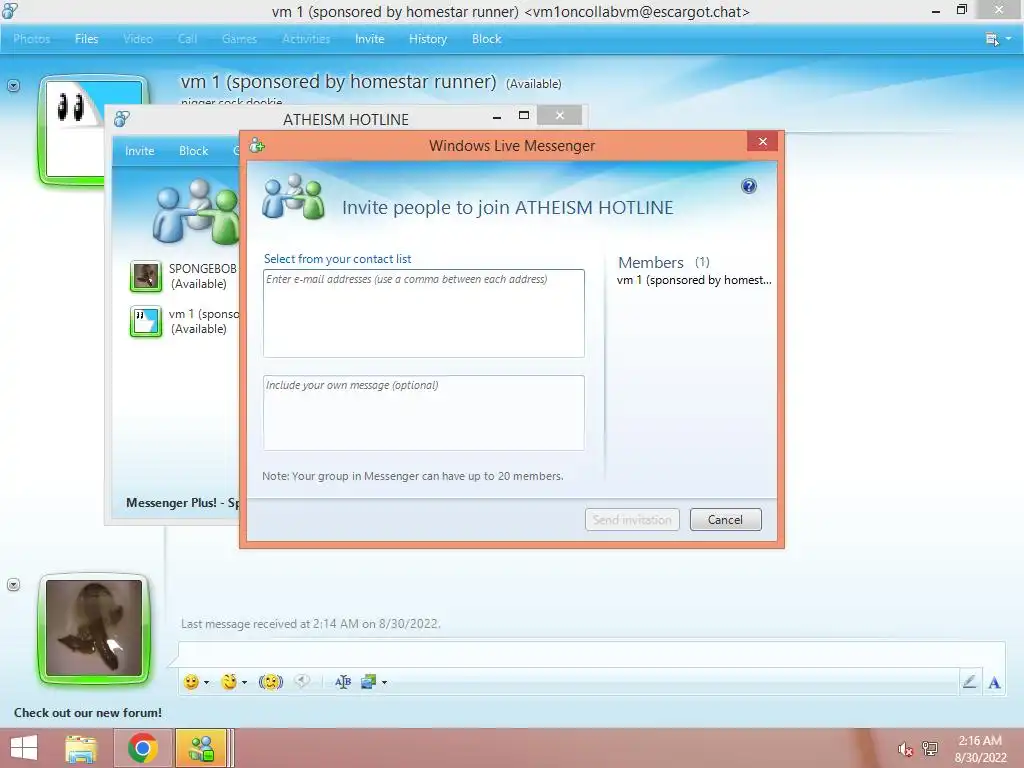Select vm 1 in the group member list

(x=184, y=321)
